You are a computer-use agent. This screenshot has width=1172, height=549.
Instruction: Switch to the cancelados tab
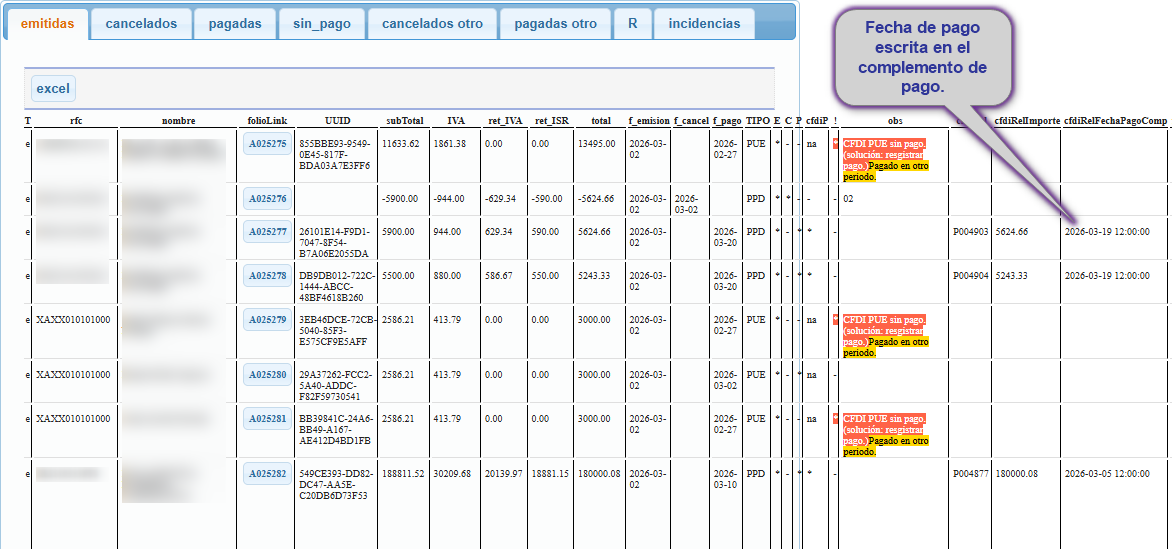(x=141, y=24)
